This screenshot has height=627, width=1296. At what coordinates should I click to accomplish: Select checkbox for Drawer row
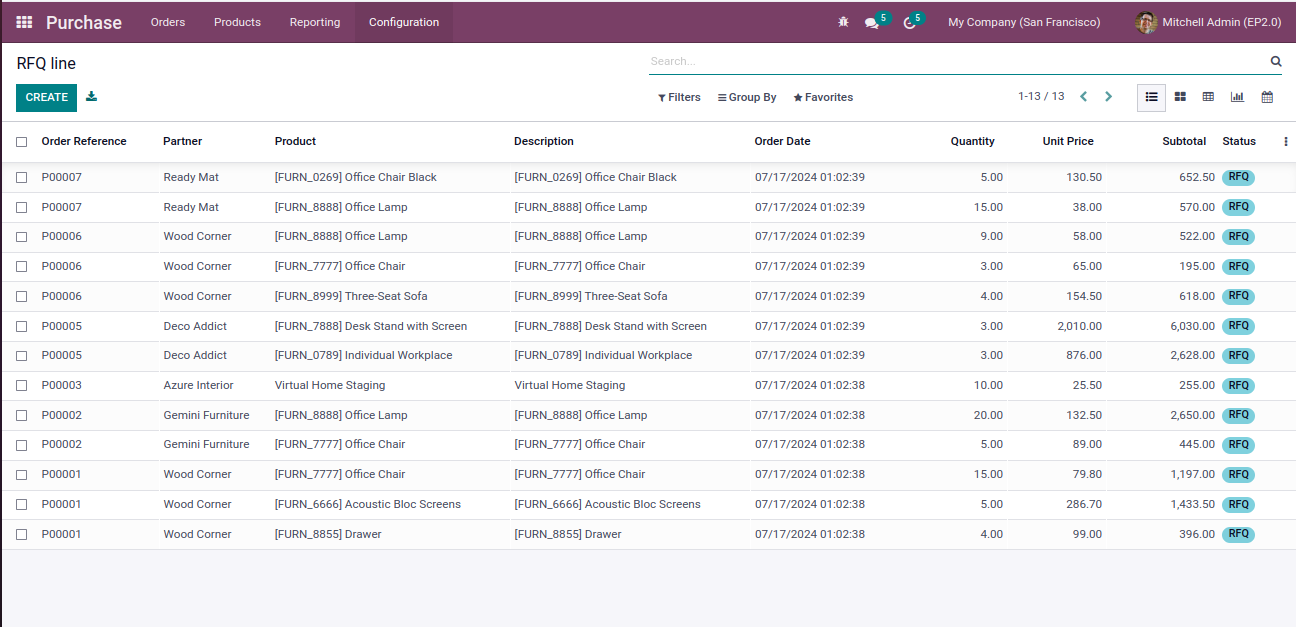pos(22,534)
